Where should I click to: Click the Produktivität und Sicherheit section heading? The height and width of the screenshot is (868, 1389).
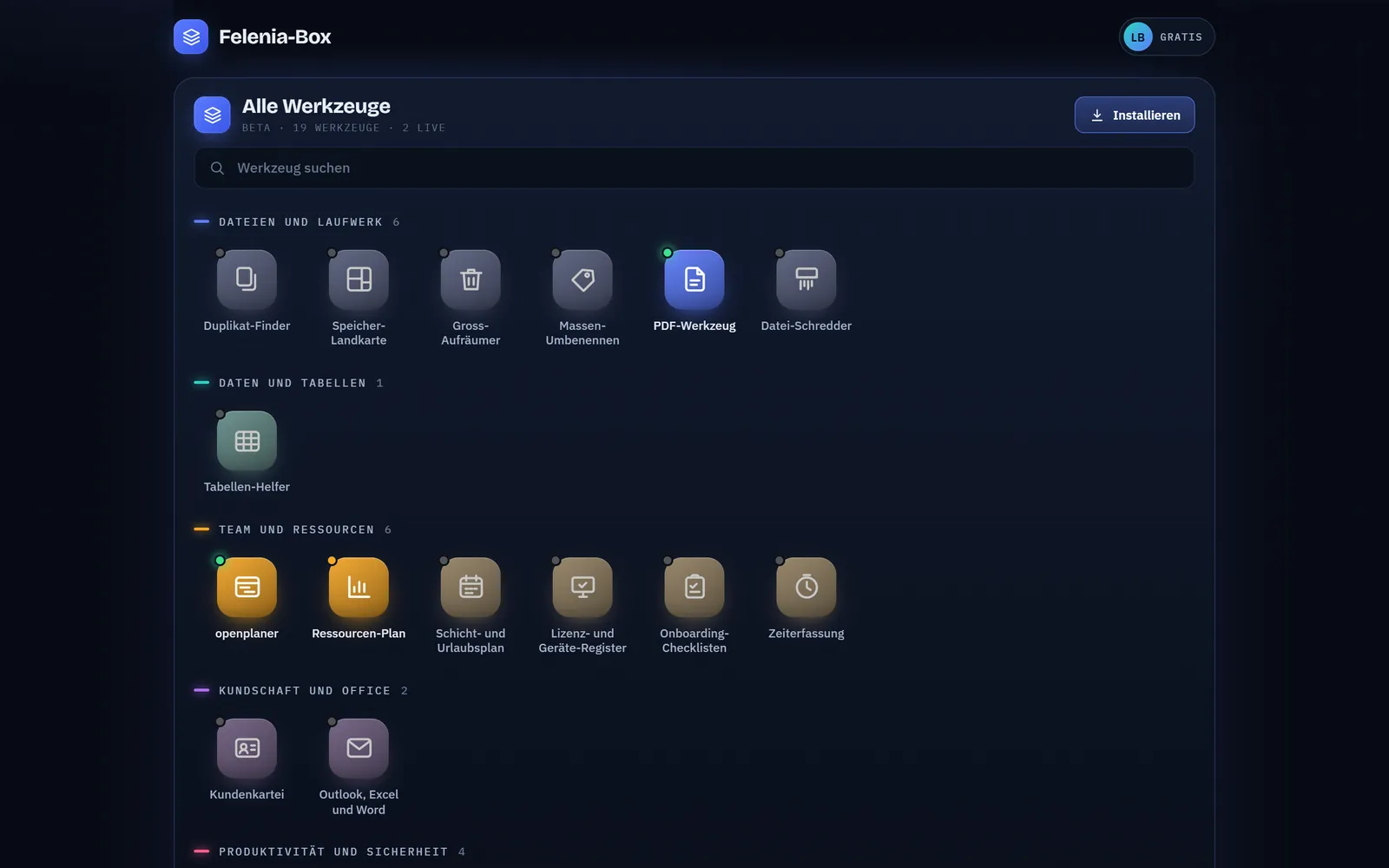tap(333, 852)
